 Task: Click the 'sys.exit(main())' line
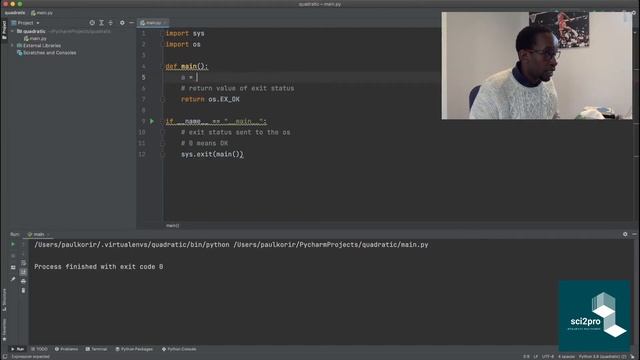tap(212, 154)
